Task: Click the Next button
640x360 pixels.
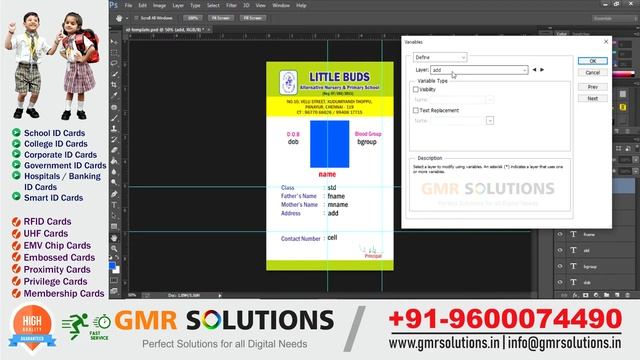Action: 593,98
